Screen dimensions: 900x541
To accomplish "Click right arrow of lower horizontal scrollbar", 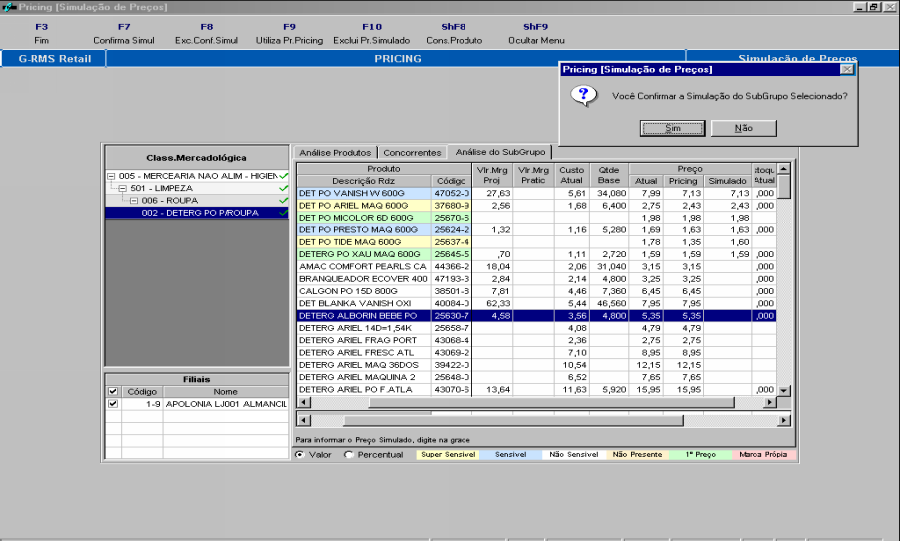I will [785, 421].
